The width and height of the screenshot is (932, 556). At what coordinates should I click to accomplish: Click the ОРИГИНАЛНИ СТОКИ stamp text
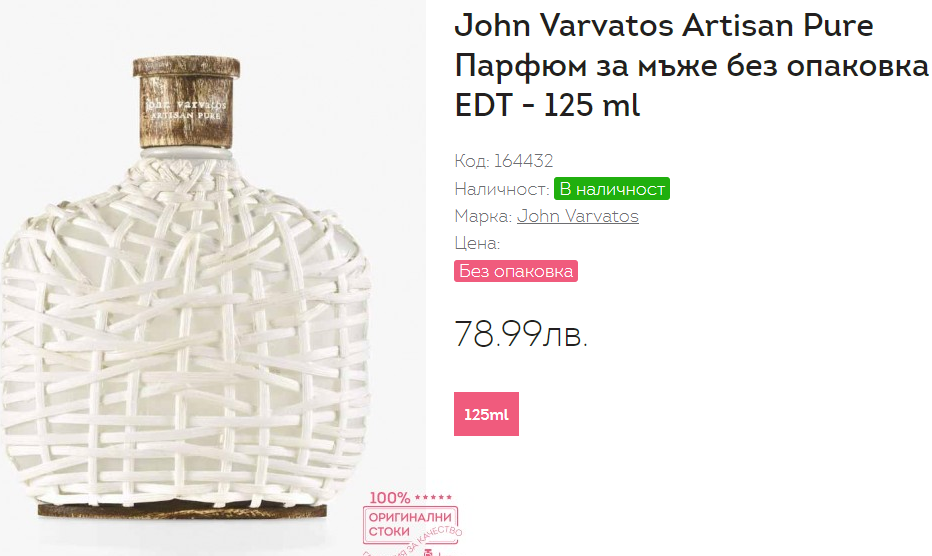(x=409, y=524)
